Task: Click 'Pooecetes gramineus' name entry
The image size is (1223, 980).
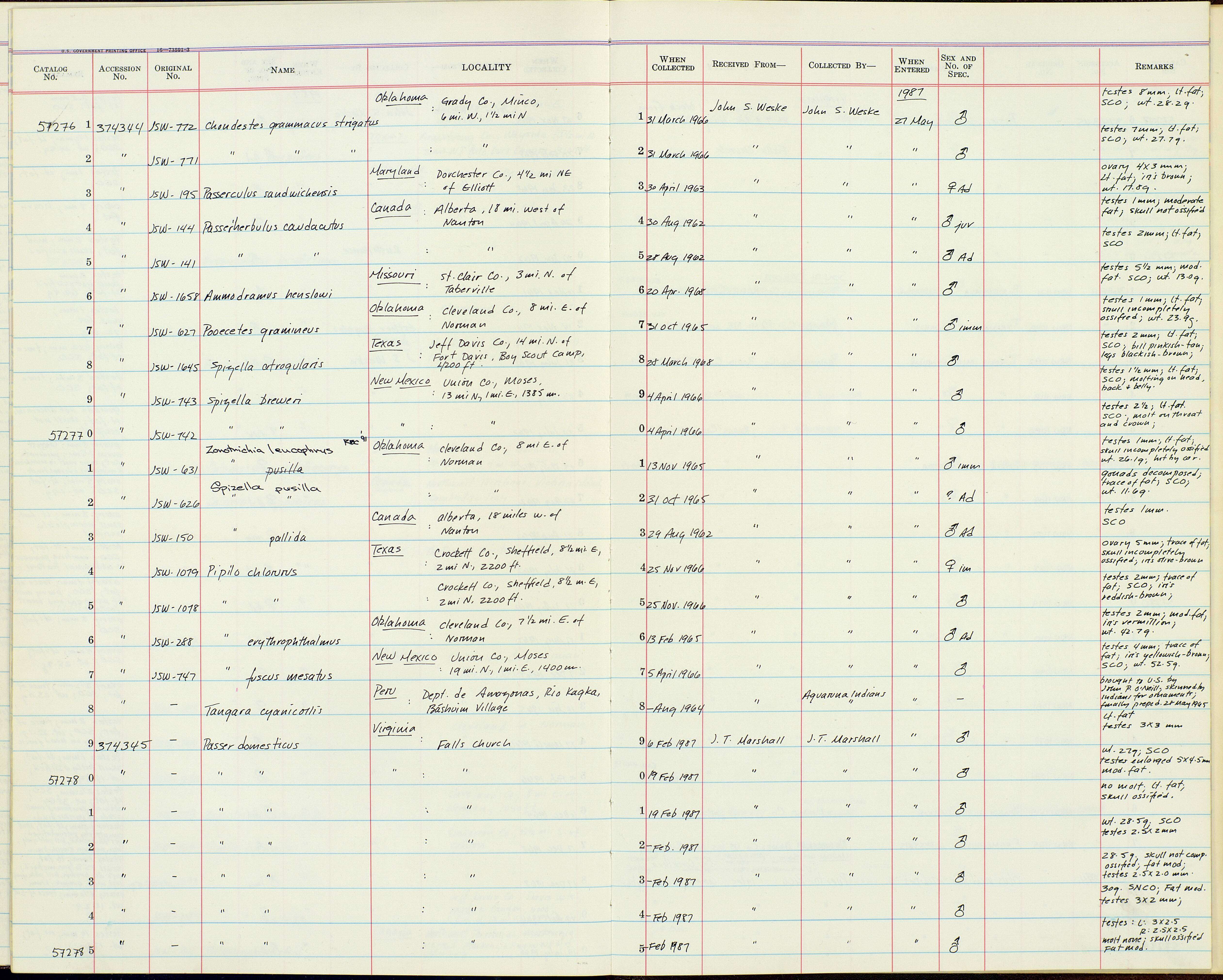Action: 261,331
